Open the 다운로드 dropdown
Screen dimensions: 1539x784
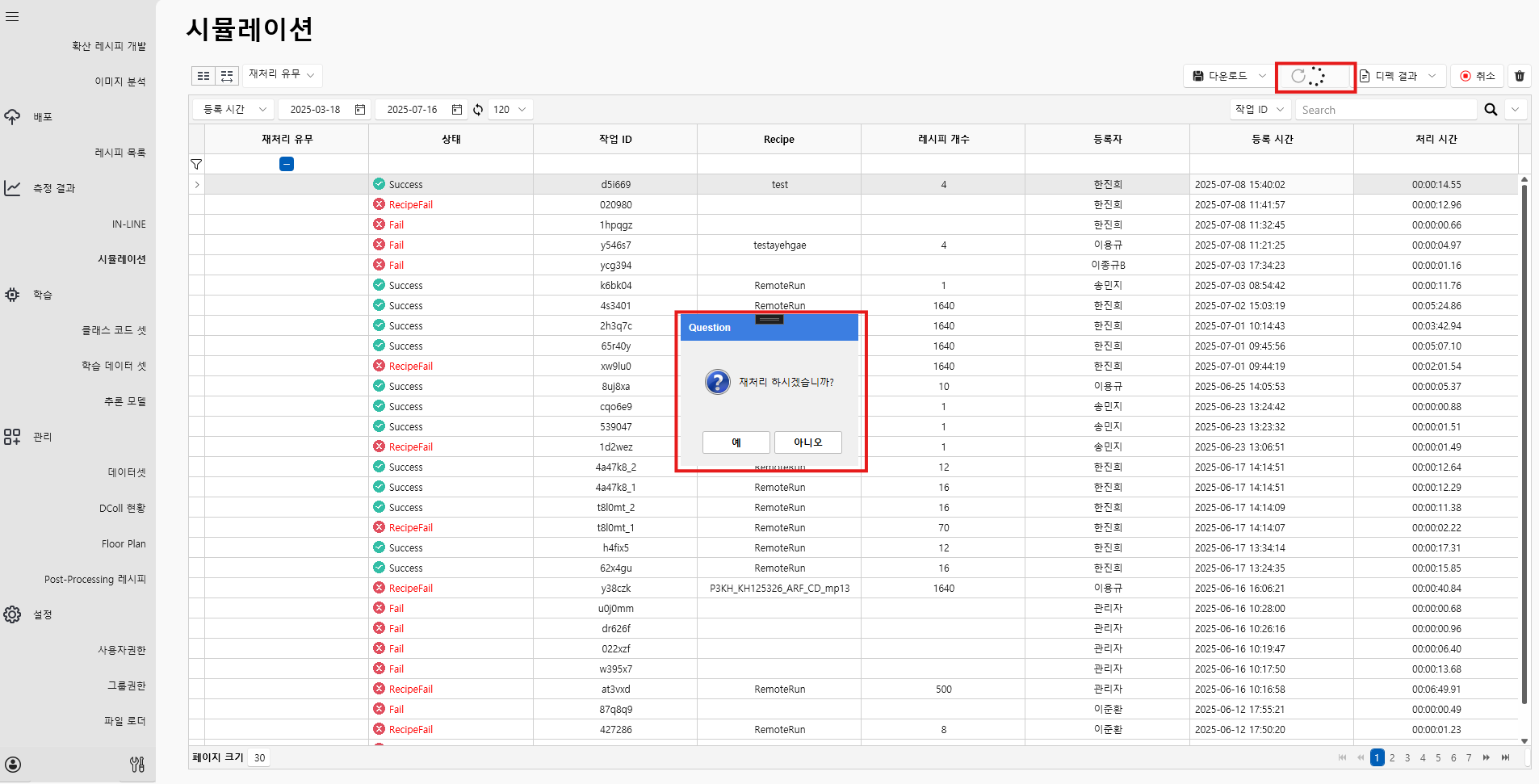(x=1228, y=76)
